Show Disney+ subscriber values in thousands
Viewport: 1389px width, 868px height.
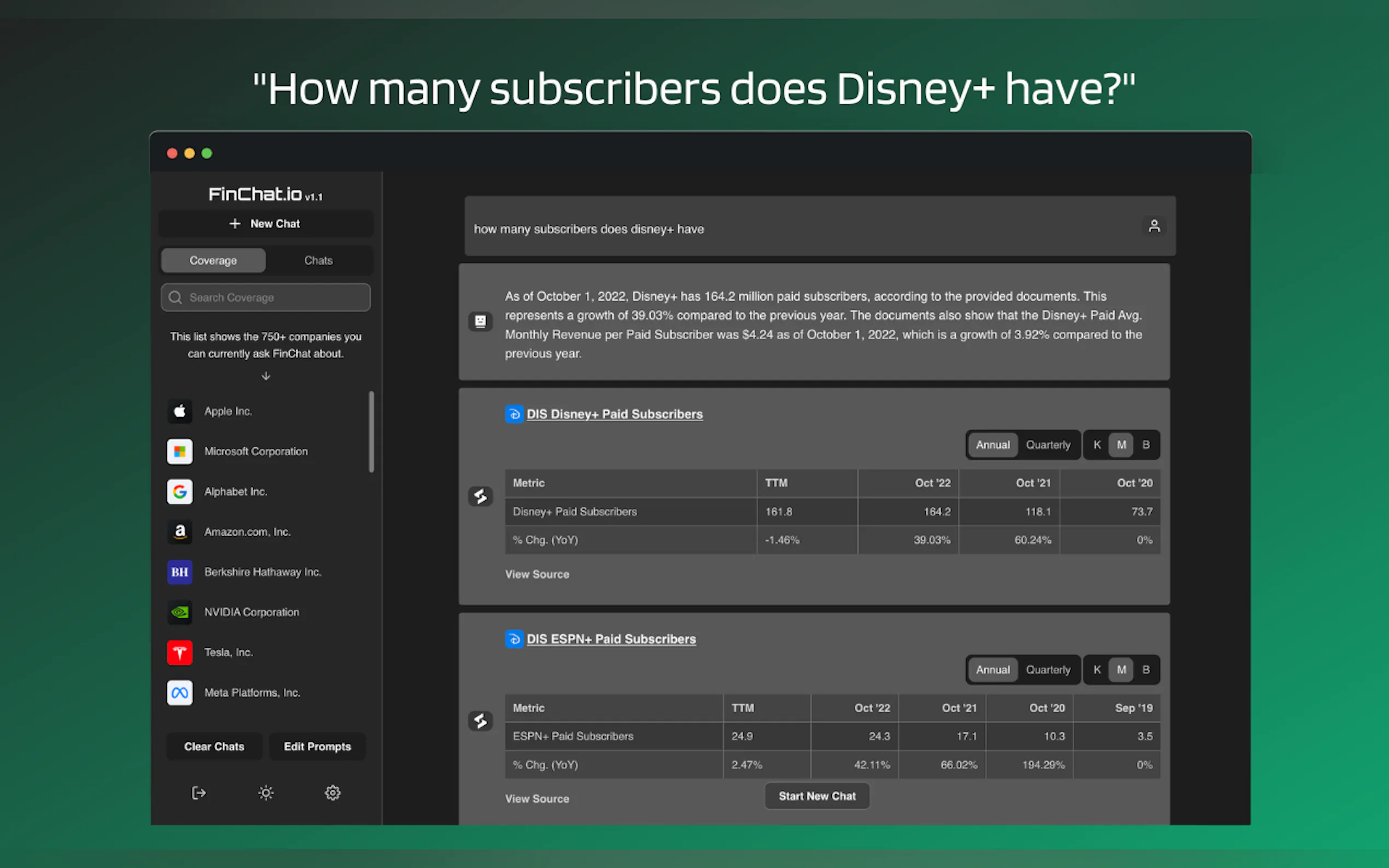coord(1097,444)
